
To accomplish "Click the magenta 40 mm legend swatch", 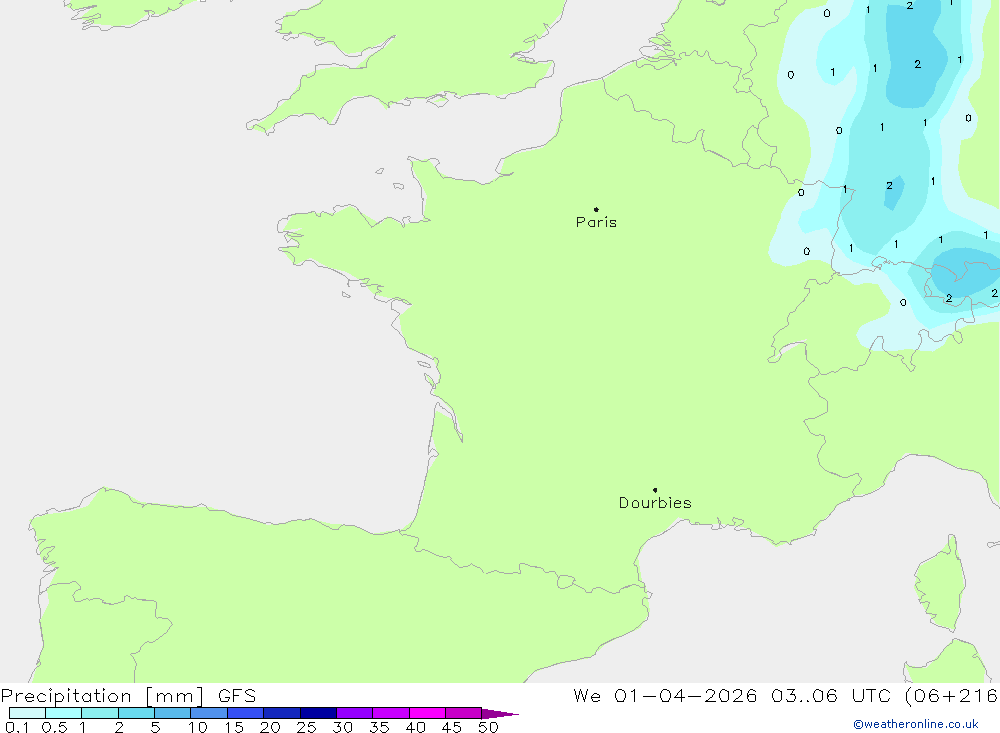I will coord(427,713).
